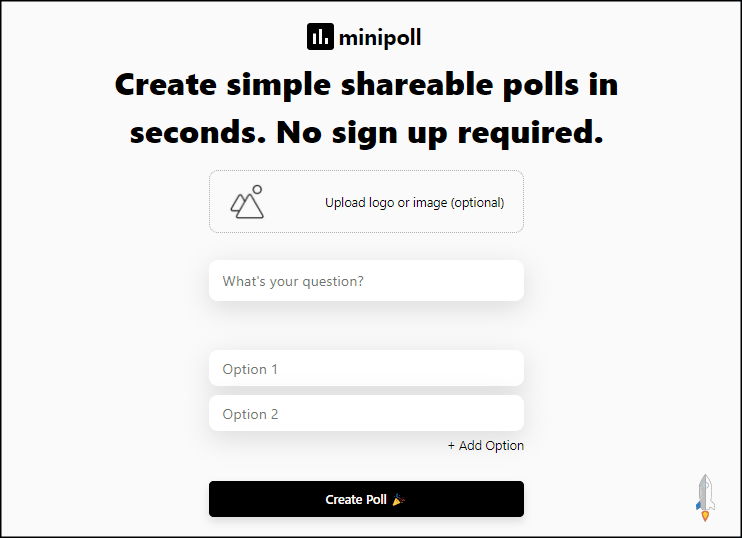Click the party popper emoji on Create Poll
The height and width of the screenshot is (538, 742).
tap(398, 499)
